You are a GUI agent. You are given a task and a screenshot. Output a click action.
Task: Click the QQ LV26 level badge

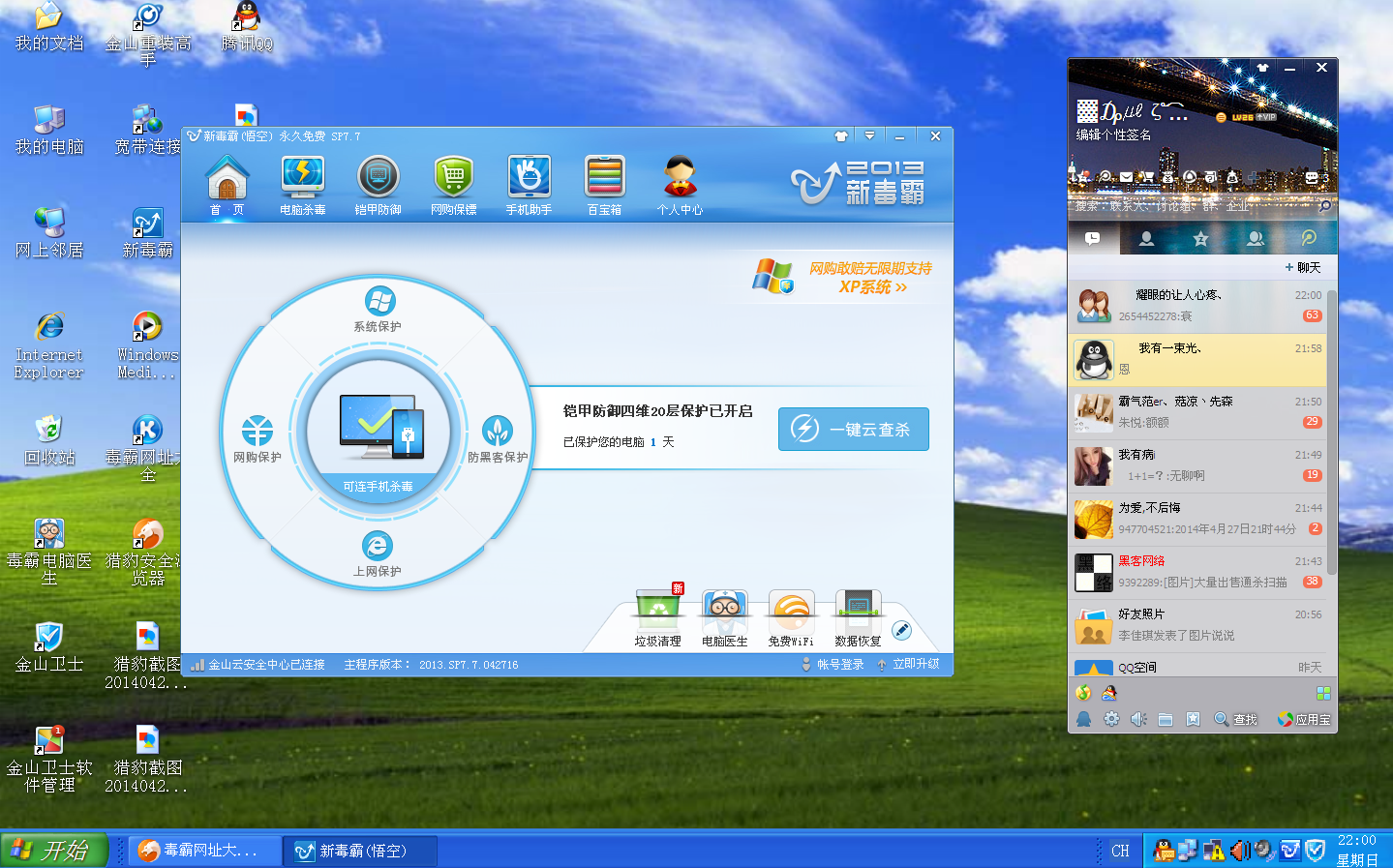point(1243,117)
